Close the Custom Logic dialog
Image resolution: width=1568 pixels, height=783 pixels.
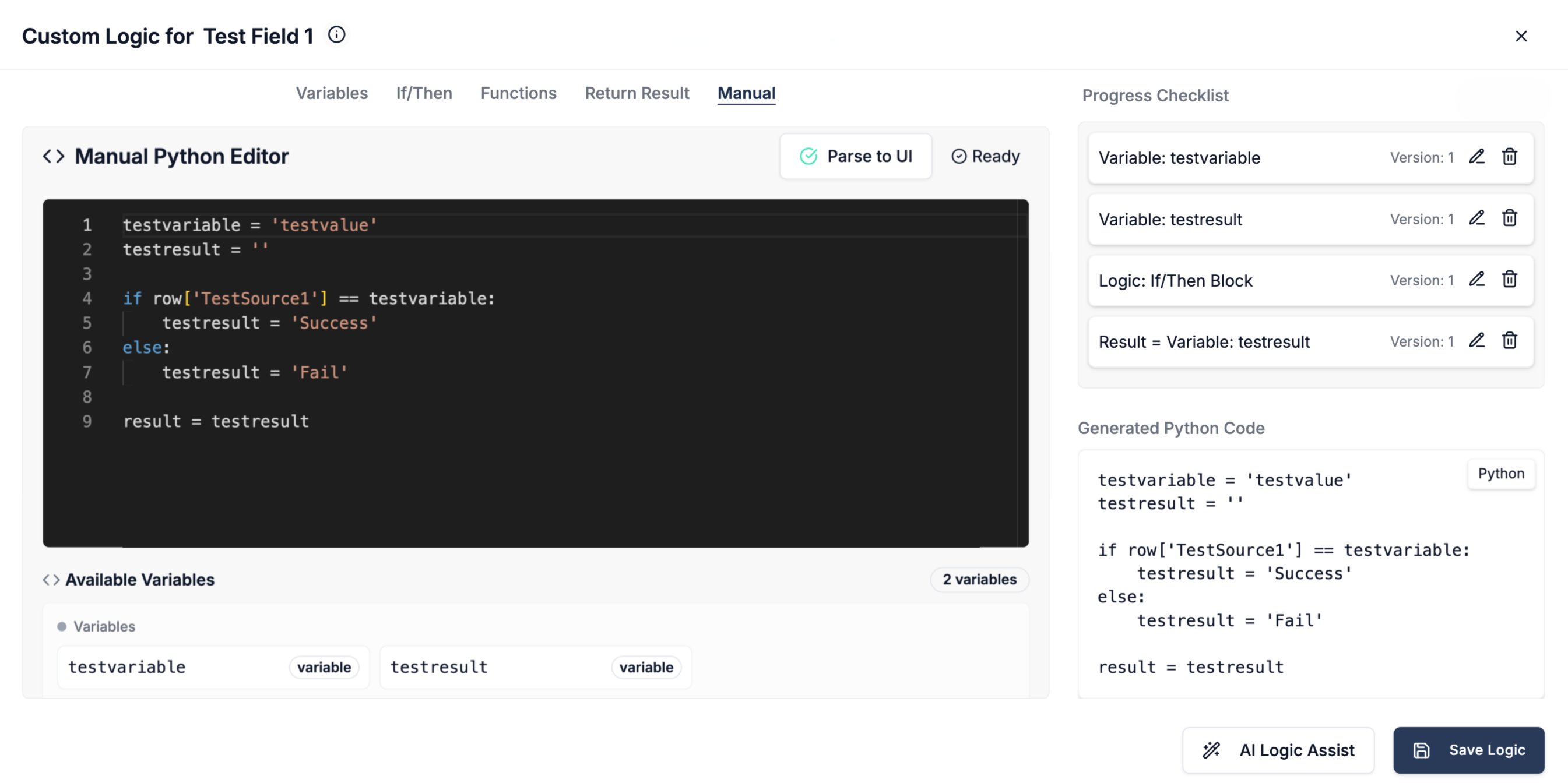(1521, 36)
